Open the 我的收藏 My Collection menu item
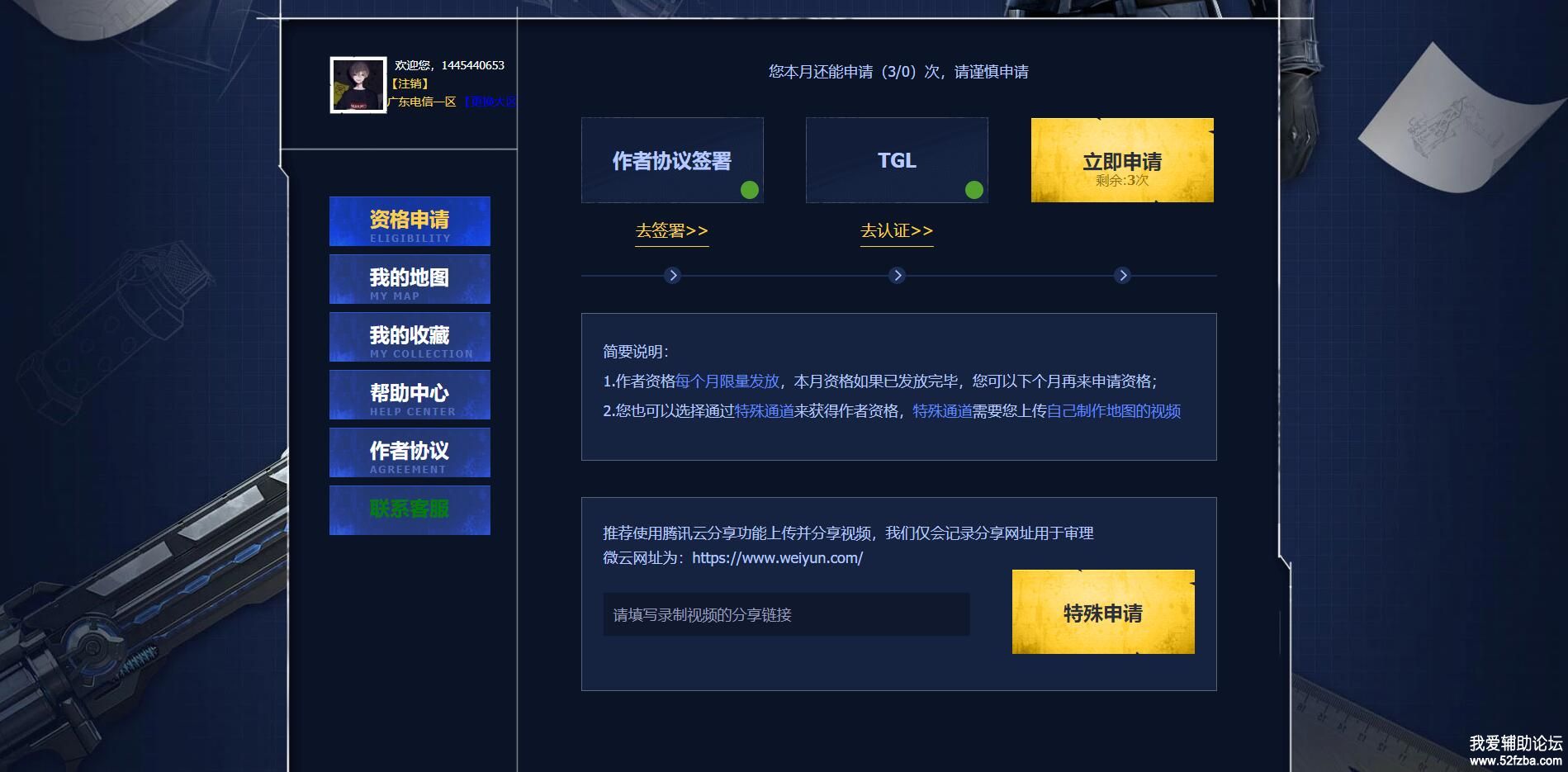 click(x=410, y=337)
